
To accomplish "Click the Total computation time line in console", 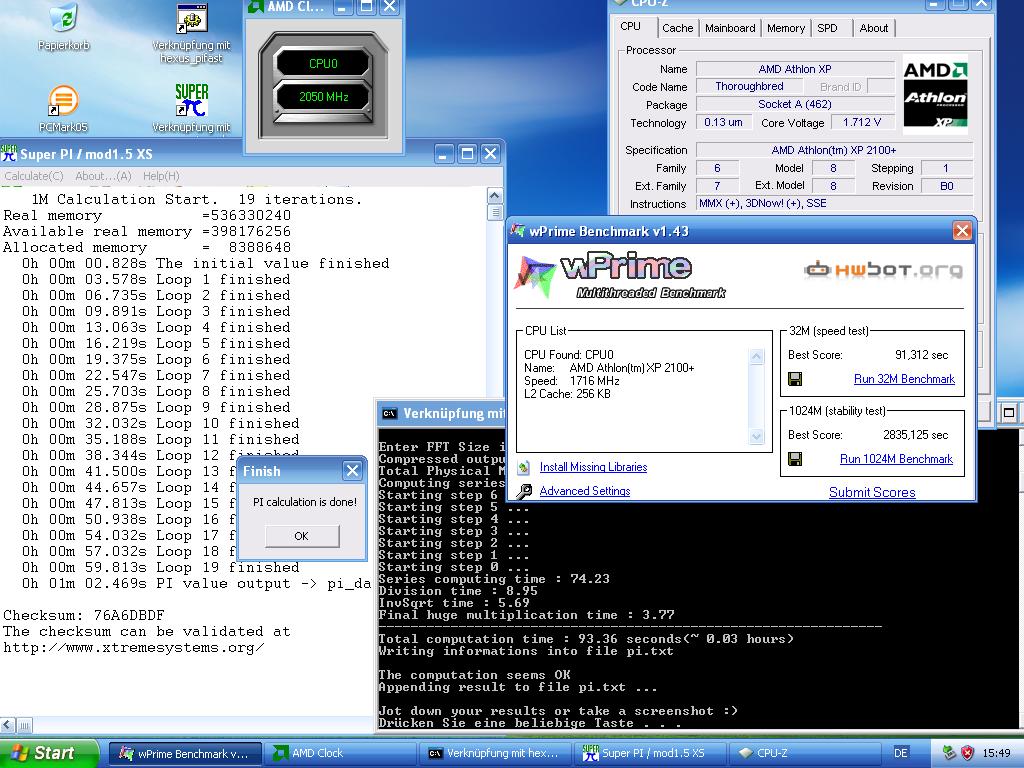I will click(x=586, y=639).
